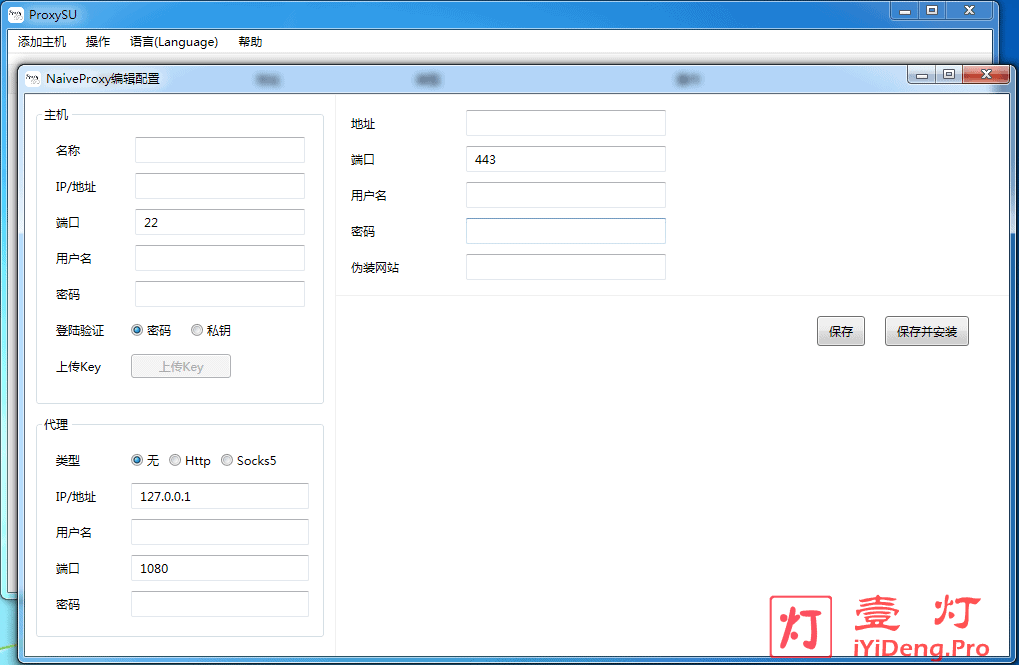Click the 伪装网站 label text
This screenshot has width=1019, height=665.
pyautogui.click(x=375, y=267)
